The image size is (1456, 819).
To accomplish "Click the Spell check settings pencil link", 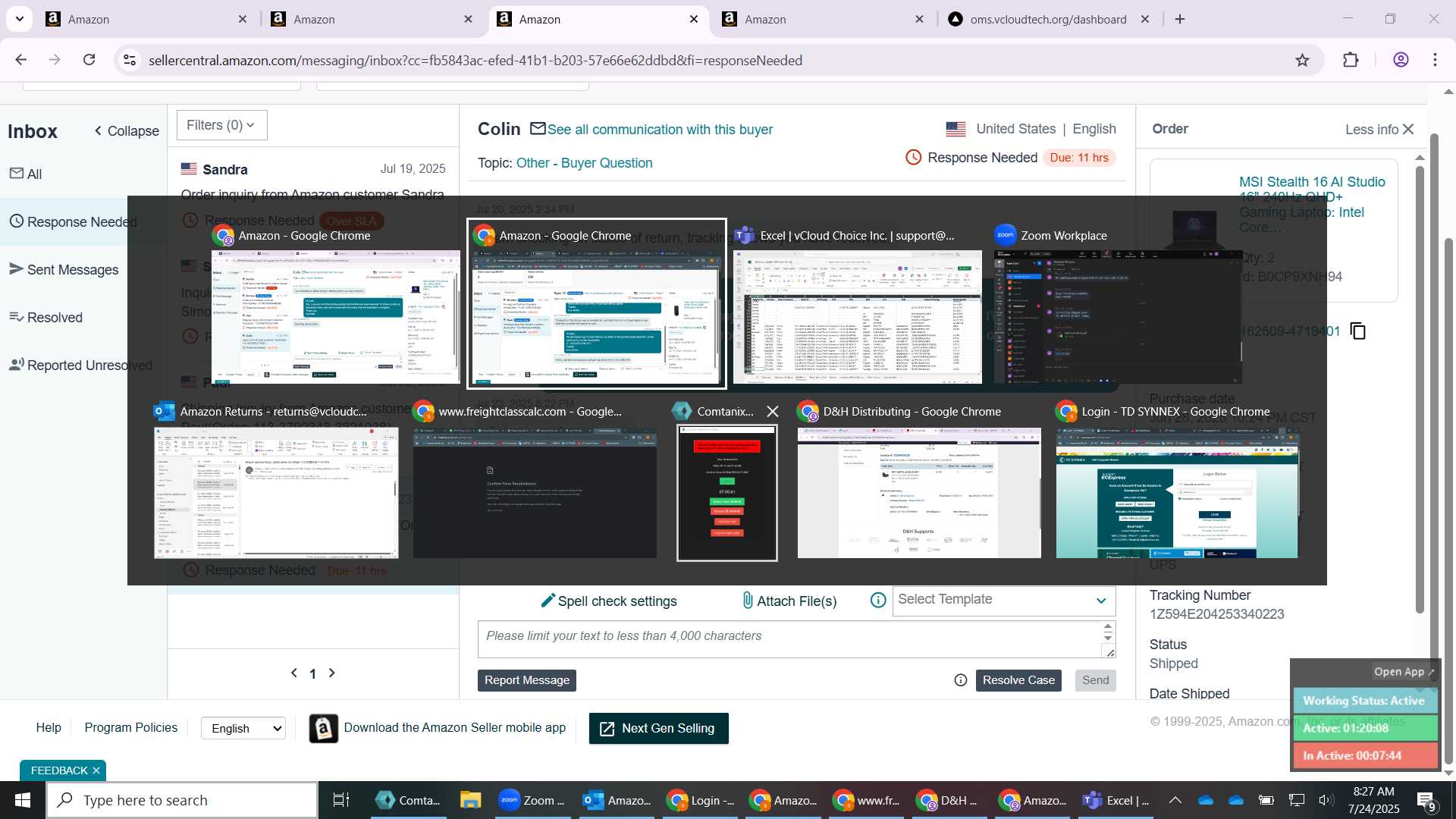I will pos(608,601).
